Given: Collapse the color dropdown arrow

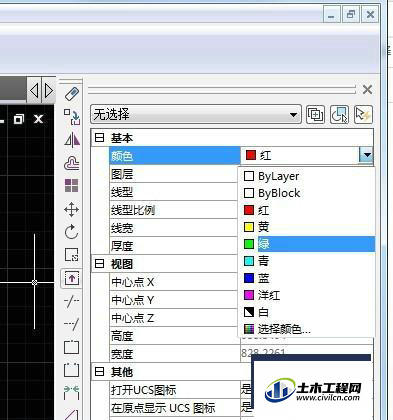Looking at the screenshot, I should coord(366,155).
